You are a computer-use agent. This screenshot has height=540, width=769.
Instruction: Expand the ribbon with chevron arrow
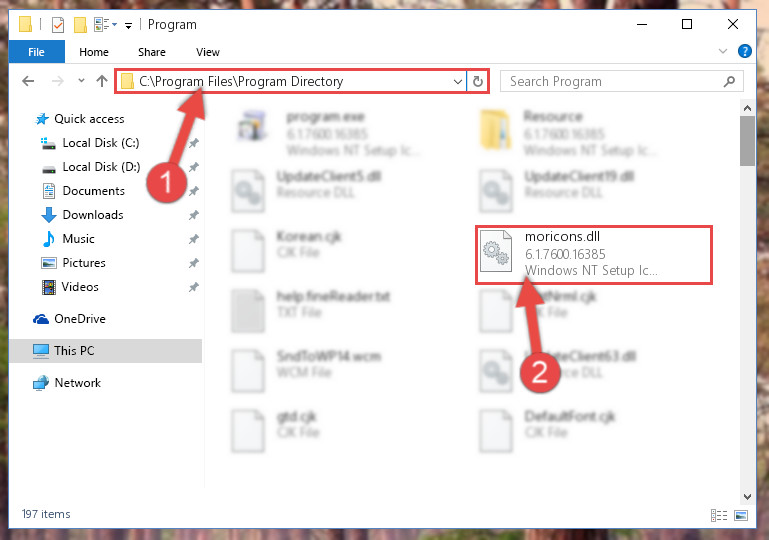tap(722, 51)
